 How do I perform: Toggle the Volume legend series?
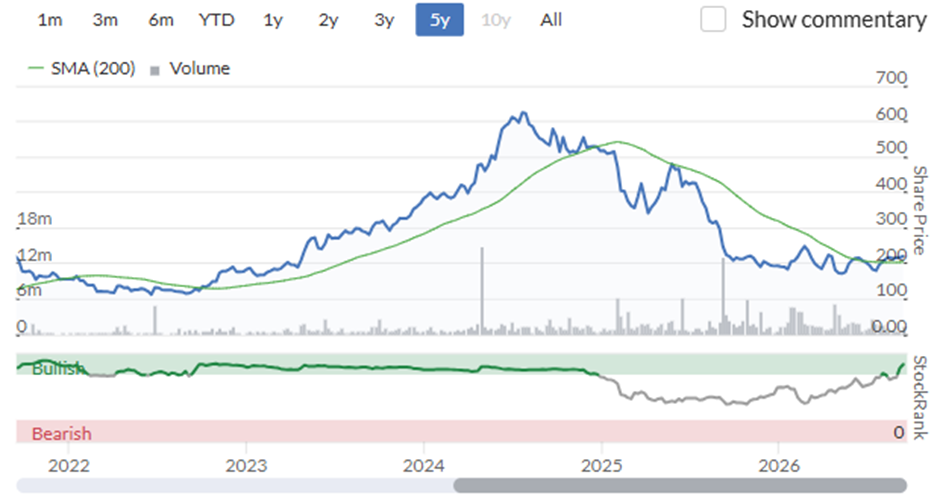pos(190,68)
